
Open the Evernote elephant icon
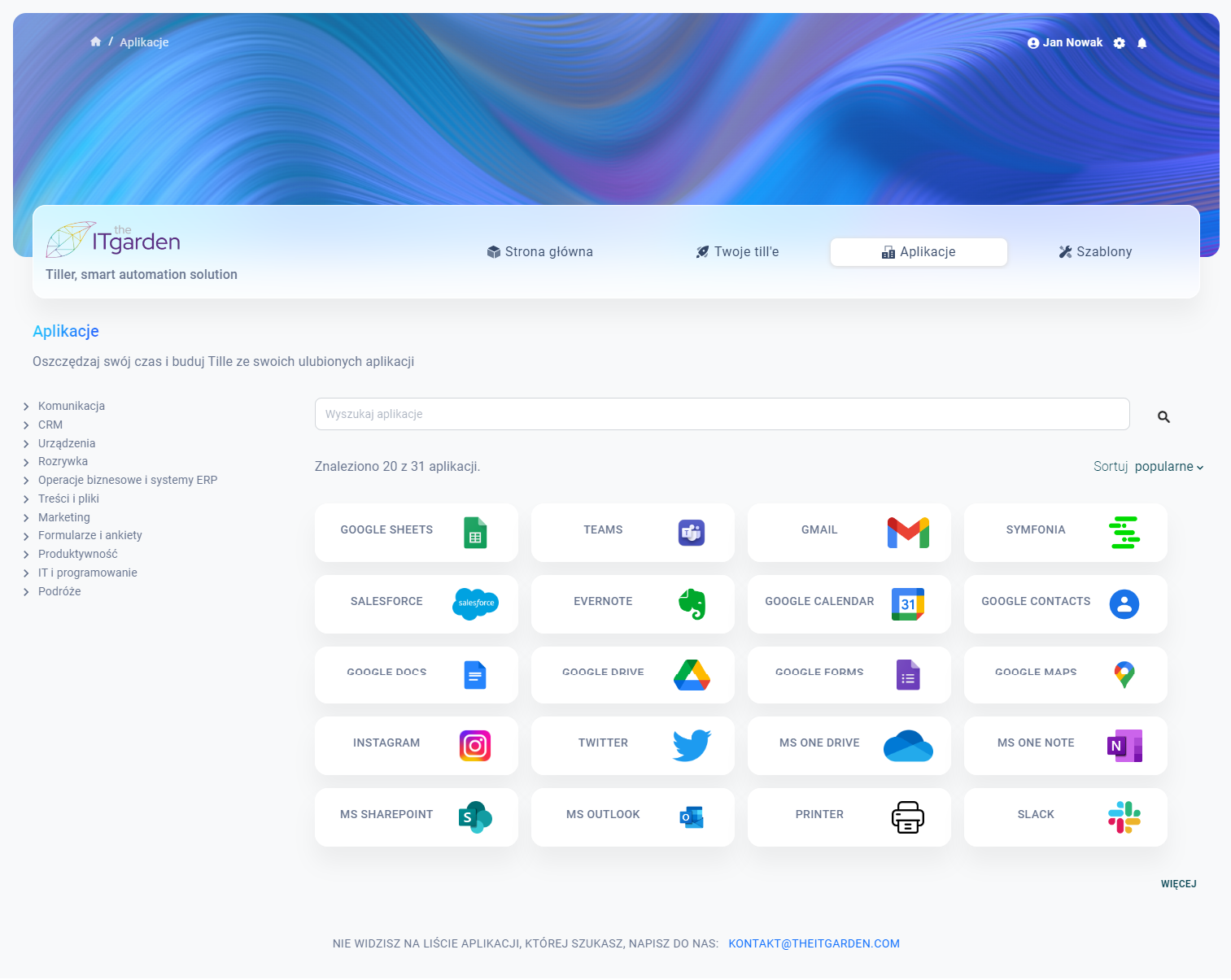pyautogui.click(x=692, y=603)
